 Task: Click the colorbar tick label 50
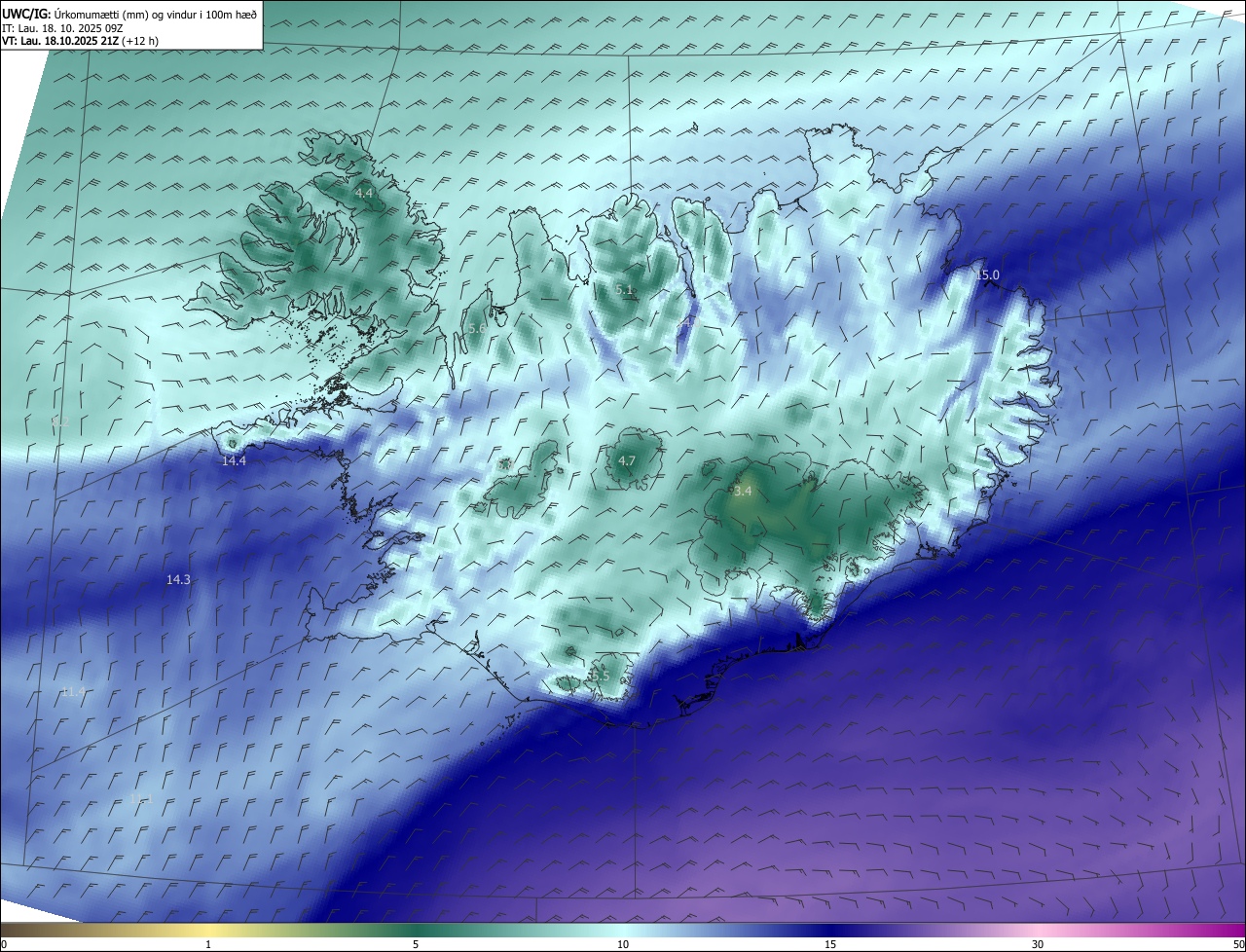click(1238, 944)
